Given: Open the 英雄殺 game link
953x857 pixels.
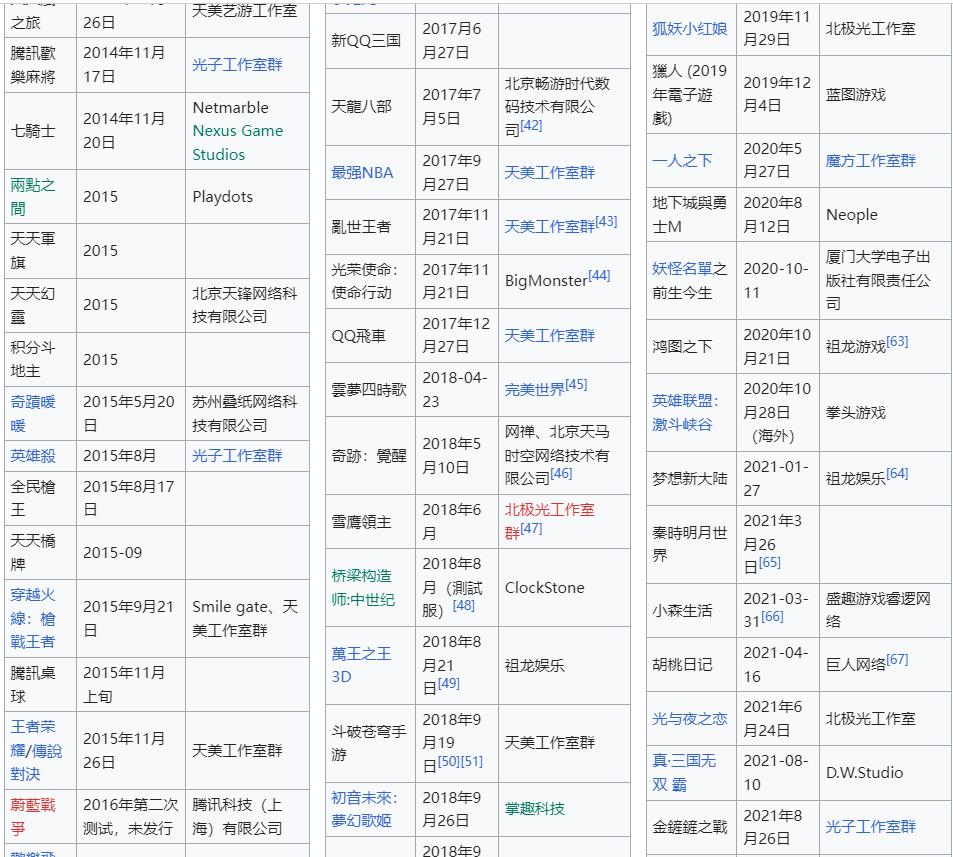Looking at the screenshot, I should [x=33, y=455].
